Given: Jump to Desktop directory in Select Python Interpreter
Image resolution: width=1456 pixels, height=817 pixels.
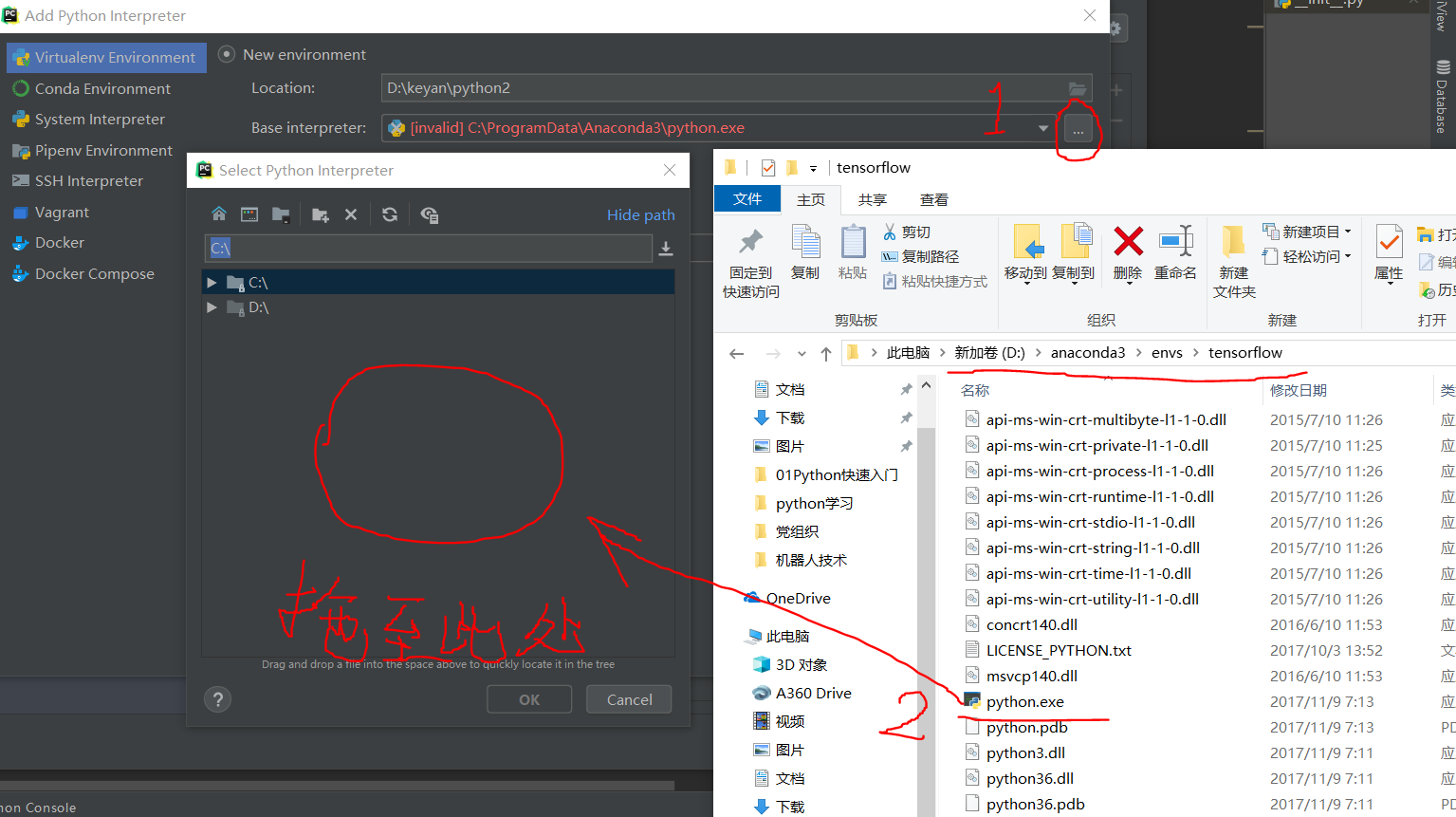Looking at the screenshot, I should click(249, 214).
